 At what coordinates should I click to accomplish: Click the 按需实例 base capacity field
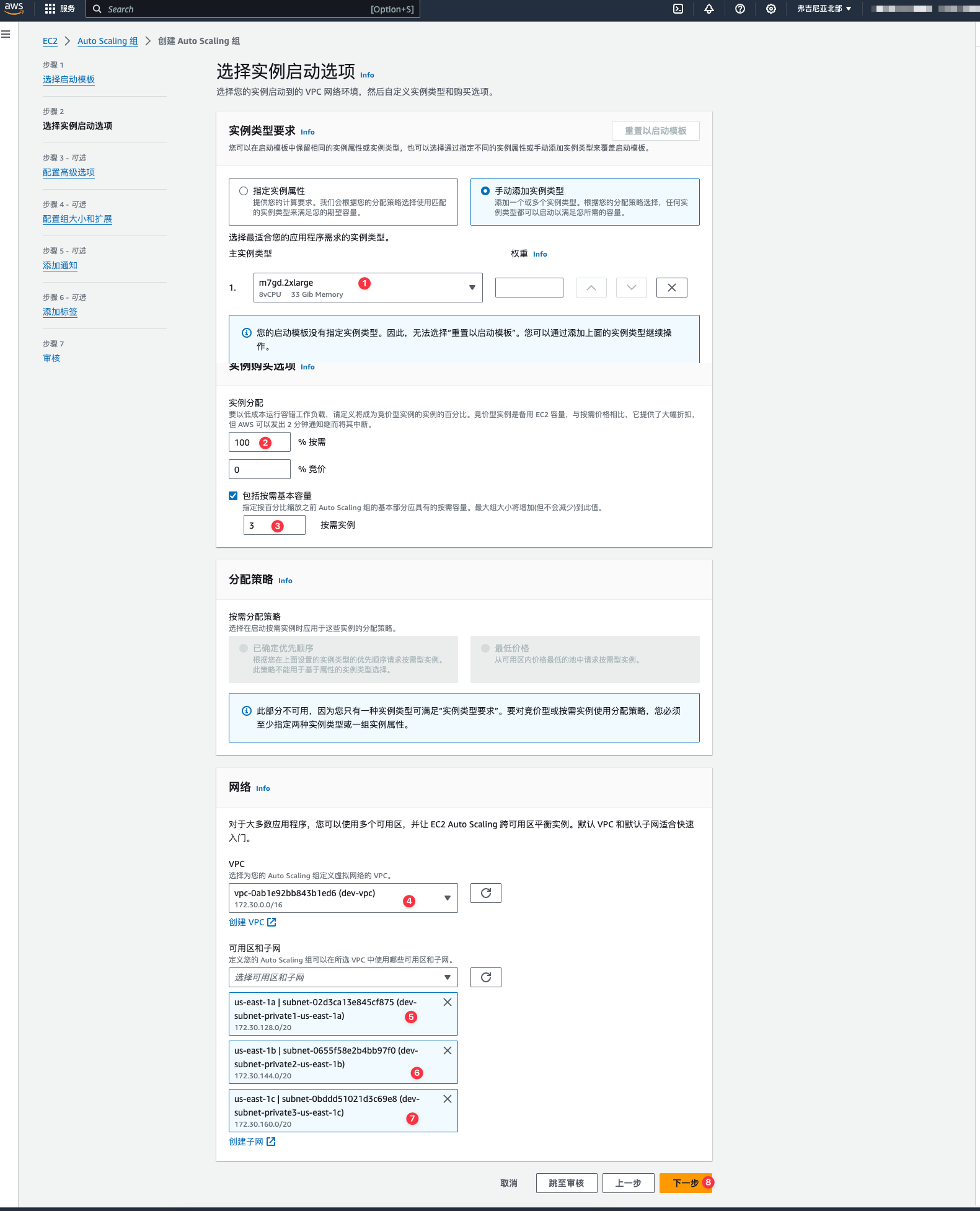[x=275, y=525]
